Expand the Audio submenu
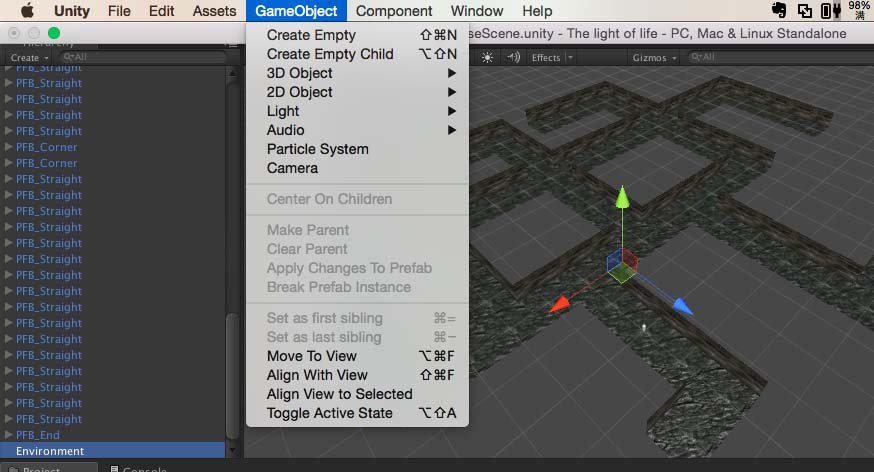Viewport: 874px width, 472px height. pyautogui.click(x=357, y=130)
